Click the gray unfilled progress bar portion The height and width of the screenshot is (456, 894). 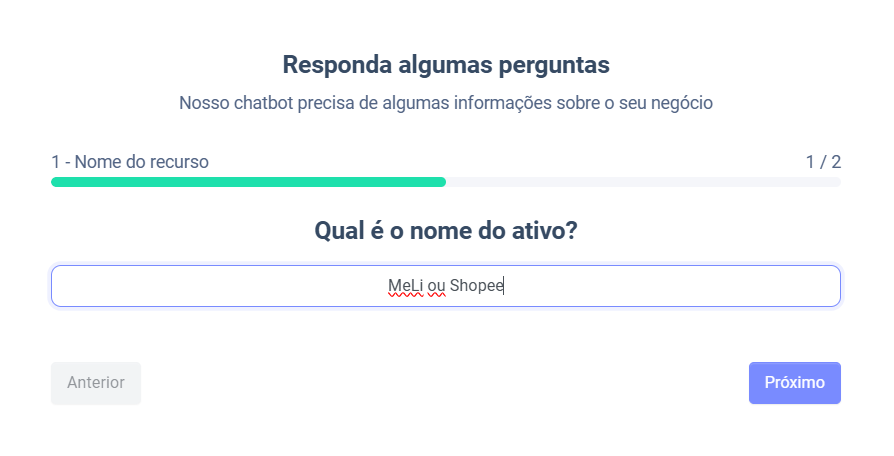(642, 182)
